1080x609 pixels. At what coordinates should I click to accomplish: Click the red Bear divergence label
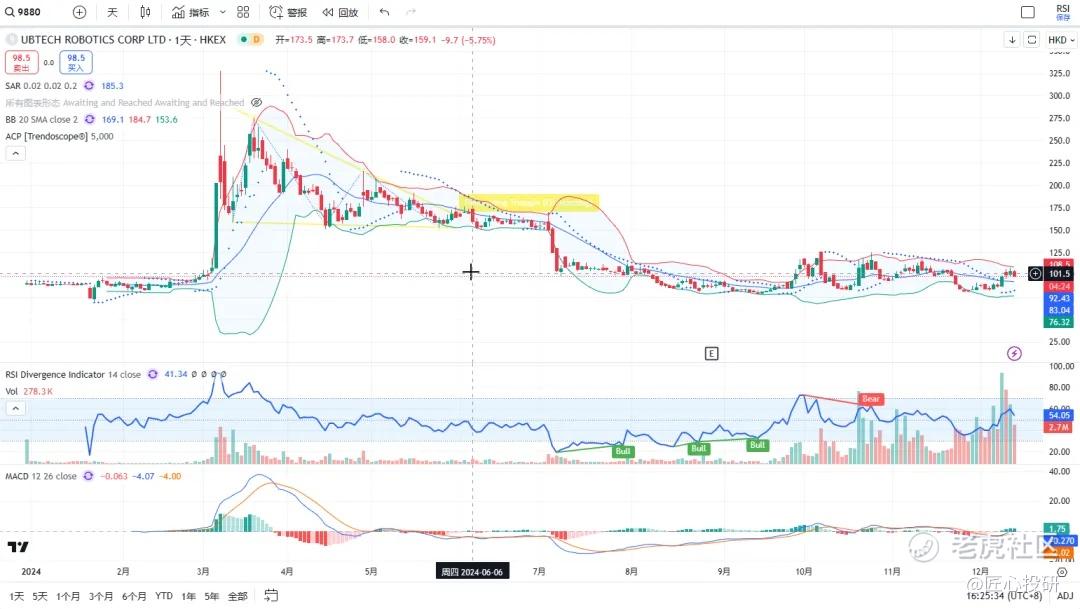click(x=871, y=399)
